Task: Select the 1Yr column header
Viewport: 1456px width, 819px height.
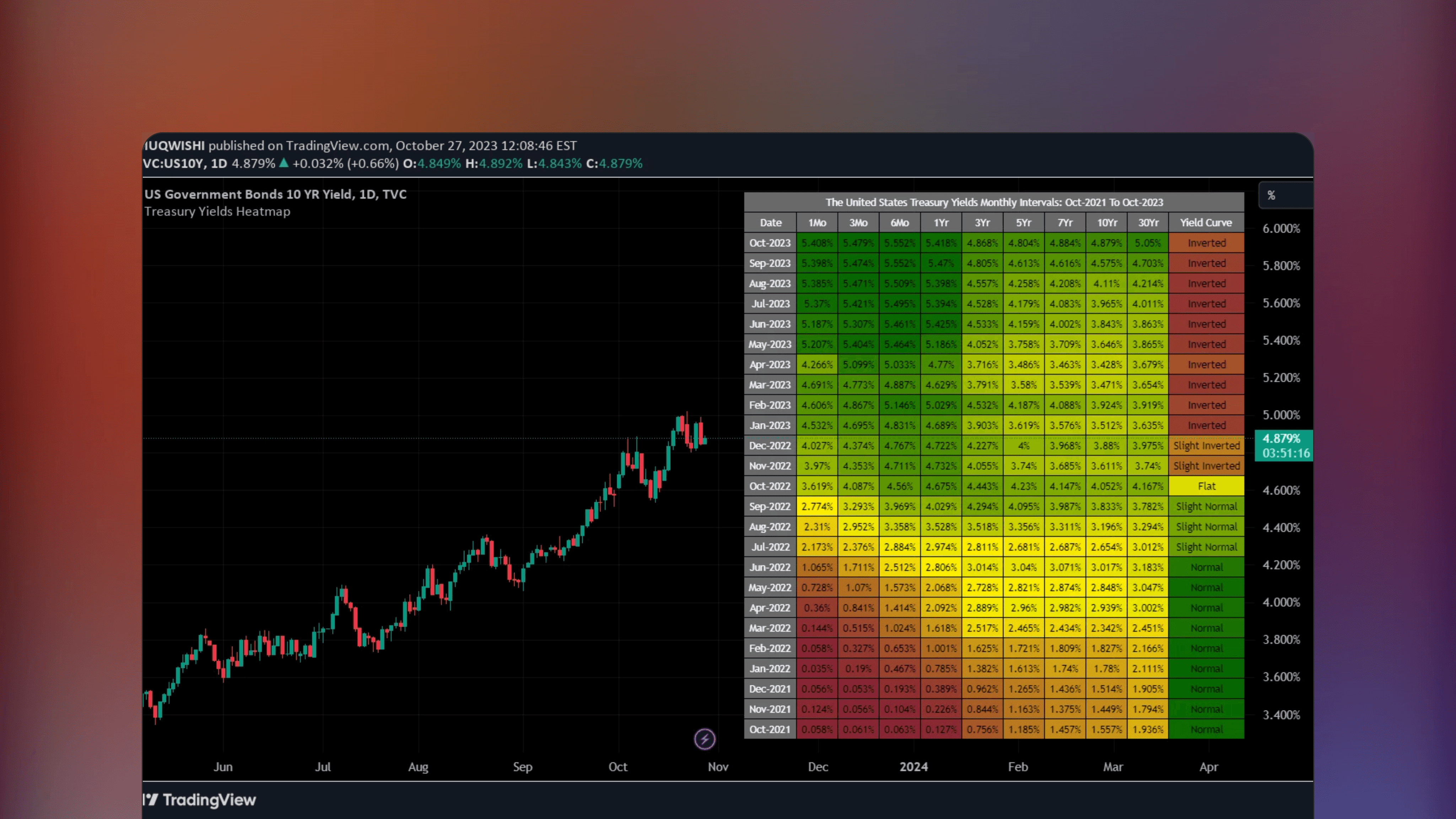Action: pyautogui.click(x=940, y=222)
